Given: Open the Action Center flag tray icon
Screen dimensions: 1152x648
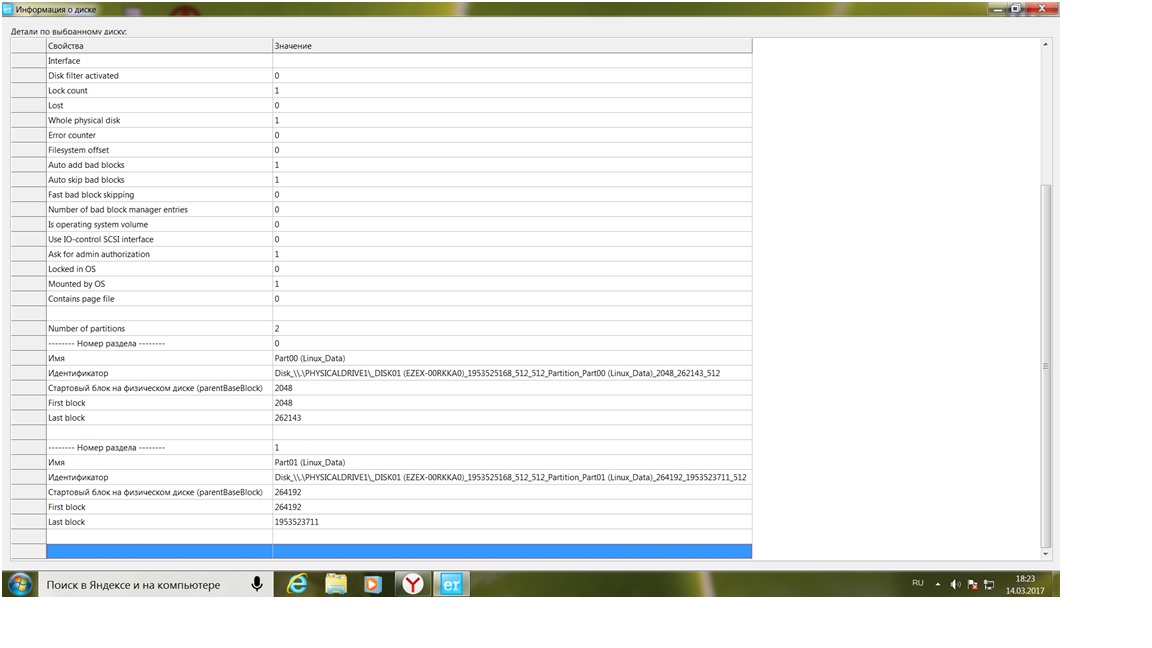Looking at the screenshot, I should pos(972,584).
